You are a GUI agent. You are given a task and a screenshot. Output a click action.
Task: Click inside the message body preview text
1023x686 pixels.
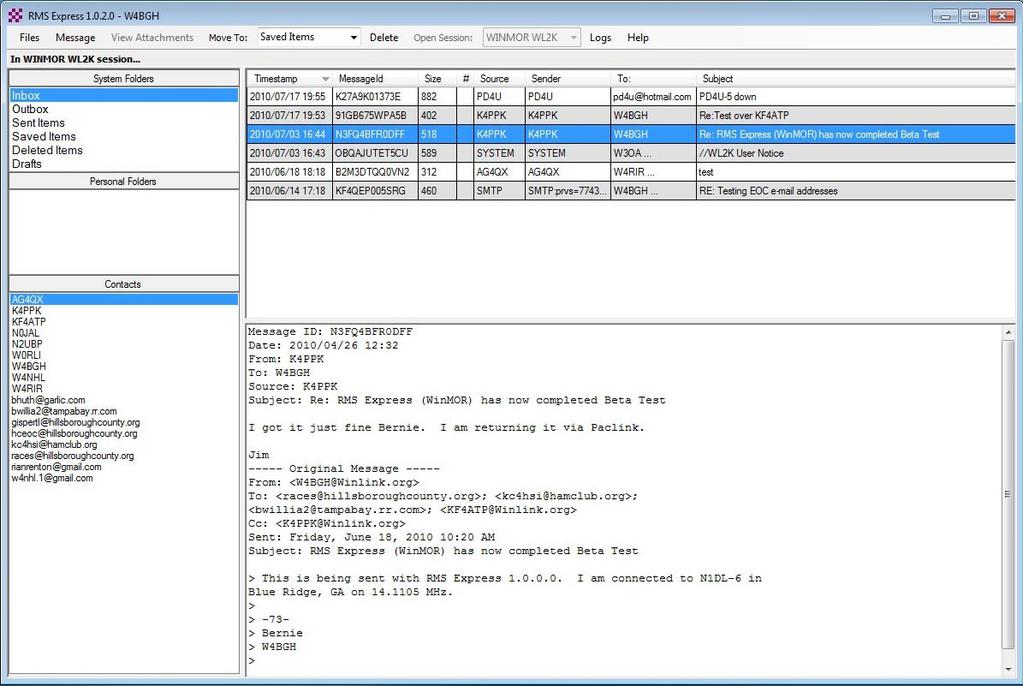pos(623,499)
